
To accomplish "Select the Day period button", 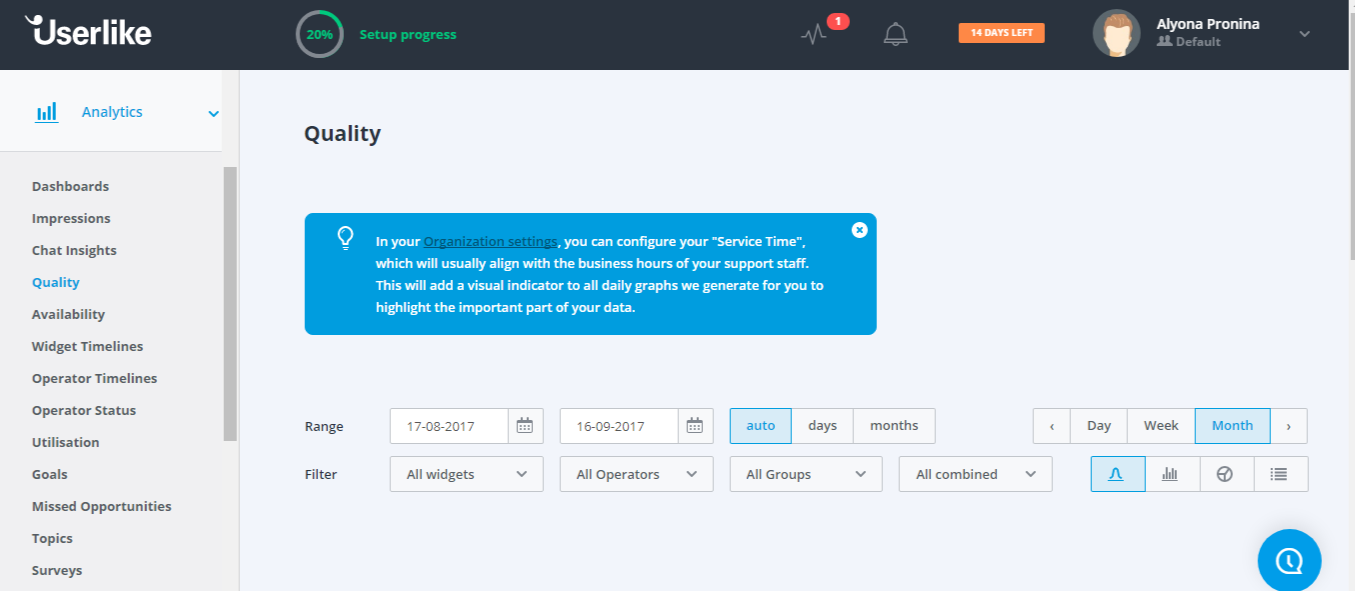I will (x=1099, y=426).
